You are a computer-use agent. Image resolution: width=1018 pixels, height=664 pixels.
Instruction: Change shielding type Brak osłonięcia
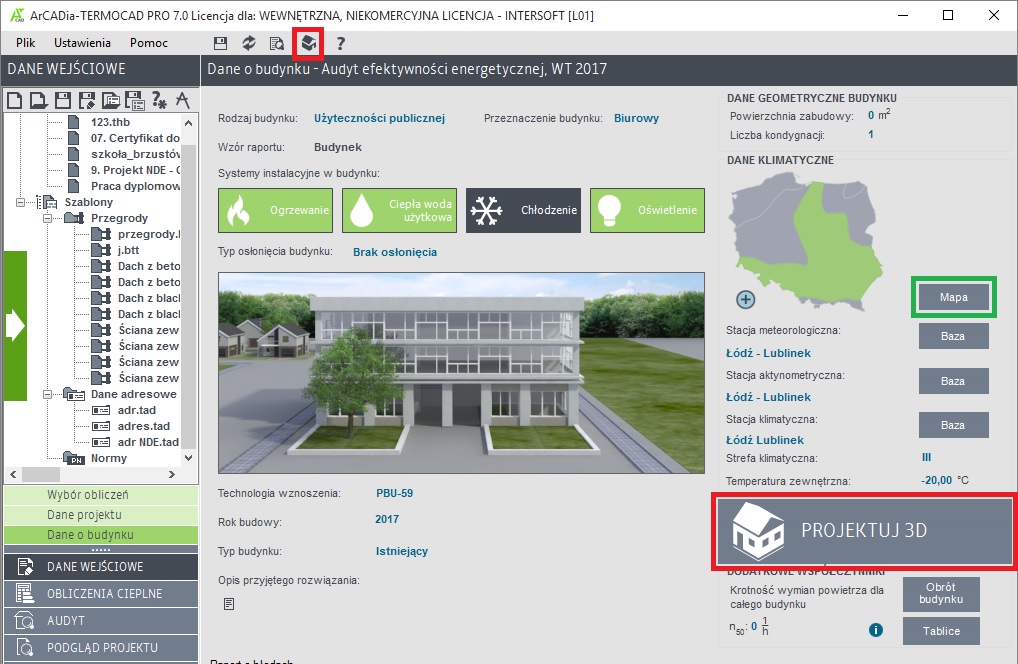click(395, 252)
